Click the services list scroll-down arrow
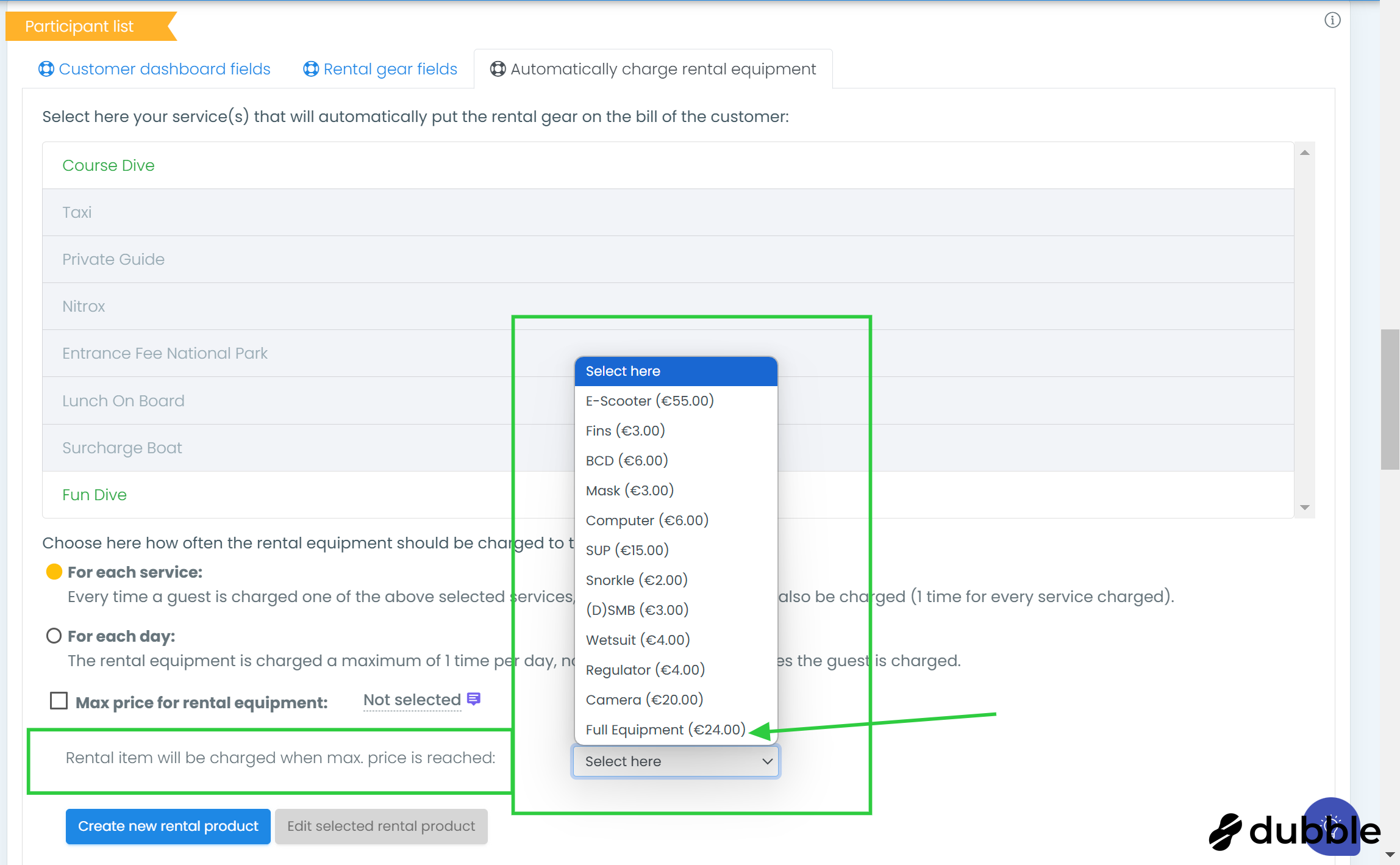The height and width of the screenshot is (865, 1400). pyautogui.click(x=1305, y=508)
